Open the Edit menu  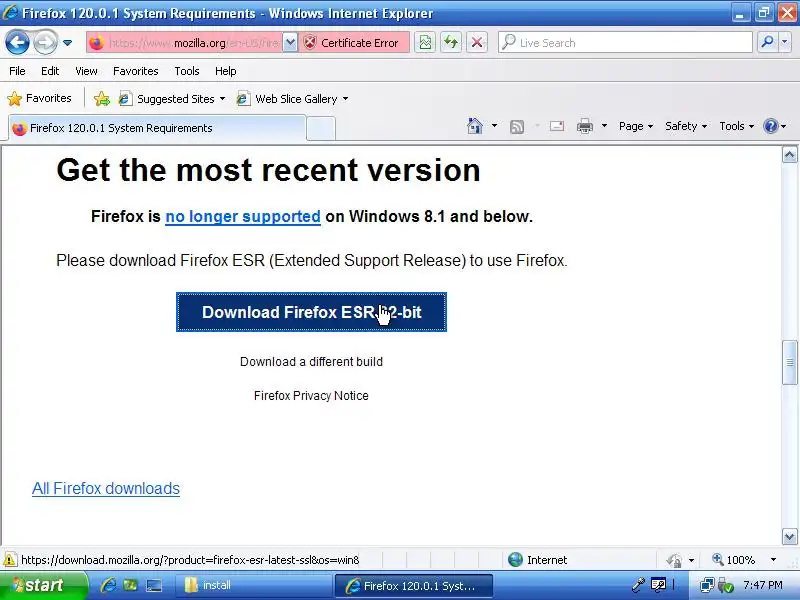[x=50, y=71]
